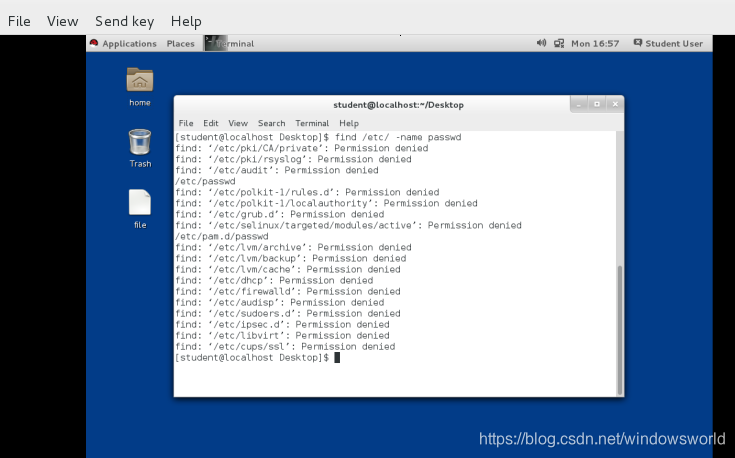
Task: Open the terminal's View menu
Action: (x=238, y=123)
